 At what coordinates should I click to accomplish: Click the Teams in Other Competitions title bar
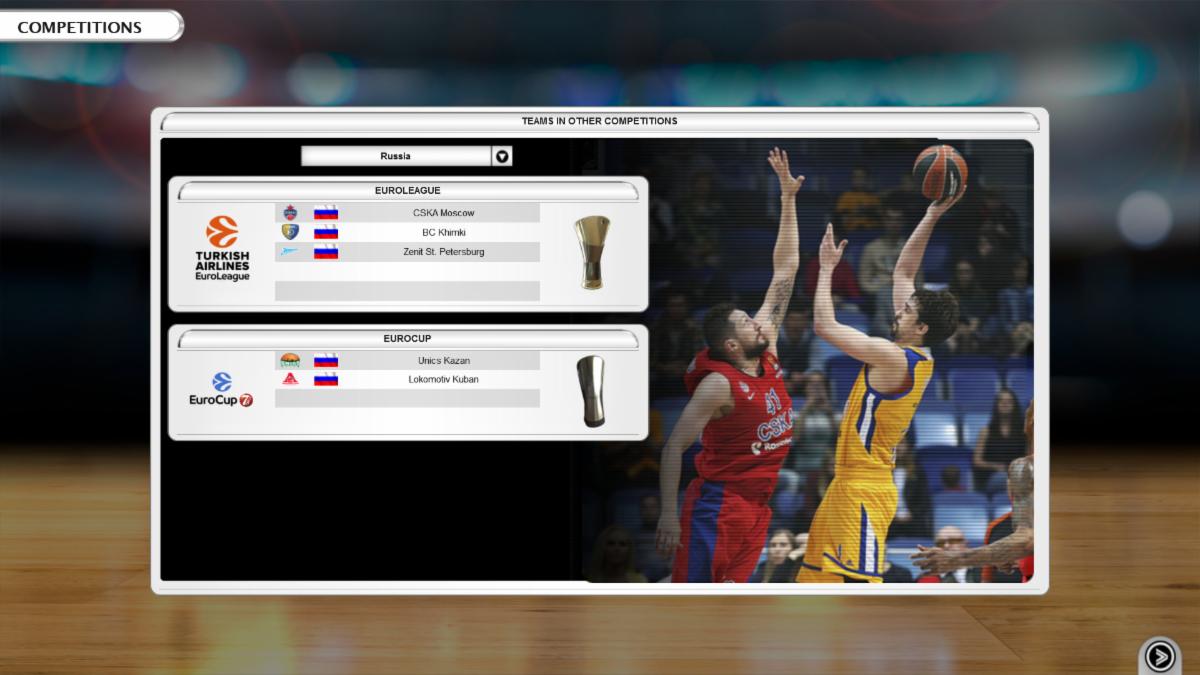click(599, 121)
